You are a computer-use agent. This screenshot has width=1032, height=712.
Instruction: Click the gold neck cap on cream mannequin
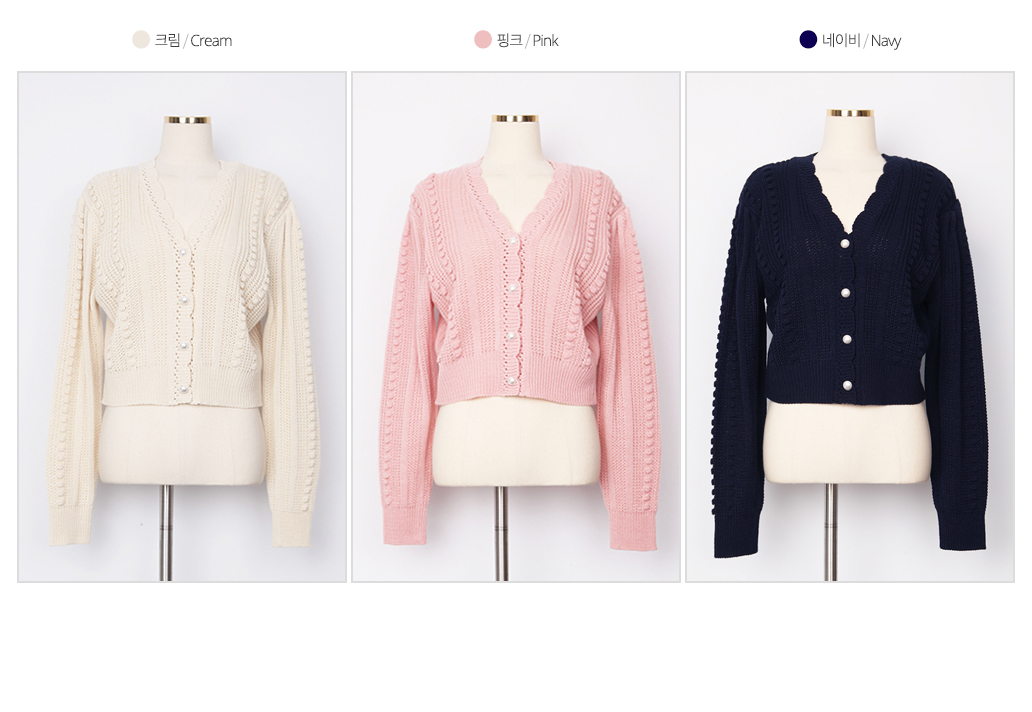(188, 120)
